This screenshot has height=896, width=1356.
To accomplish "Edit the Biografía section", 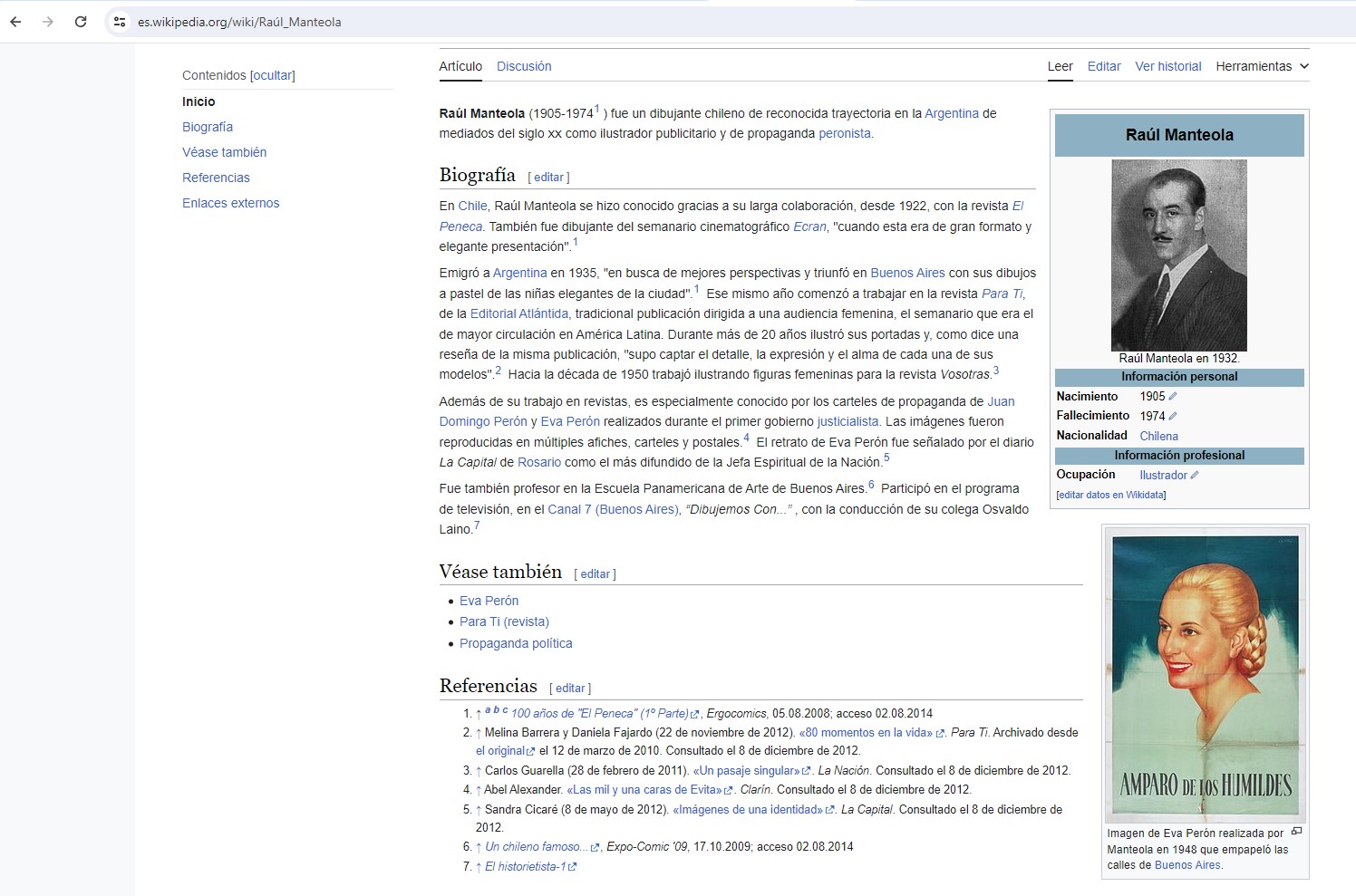I will [x=548, y=178].
